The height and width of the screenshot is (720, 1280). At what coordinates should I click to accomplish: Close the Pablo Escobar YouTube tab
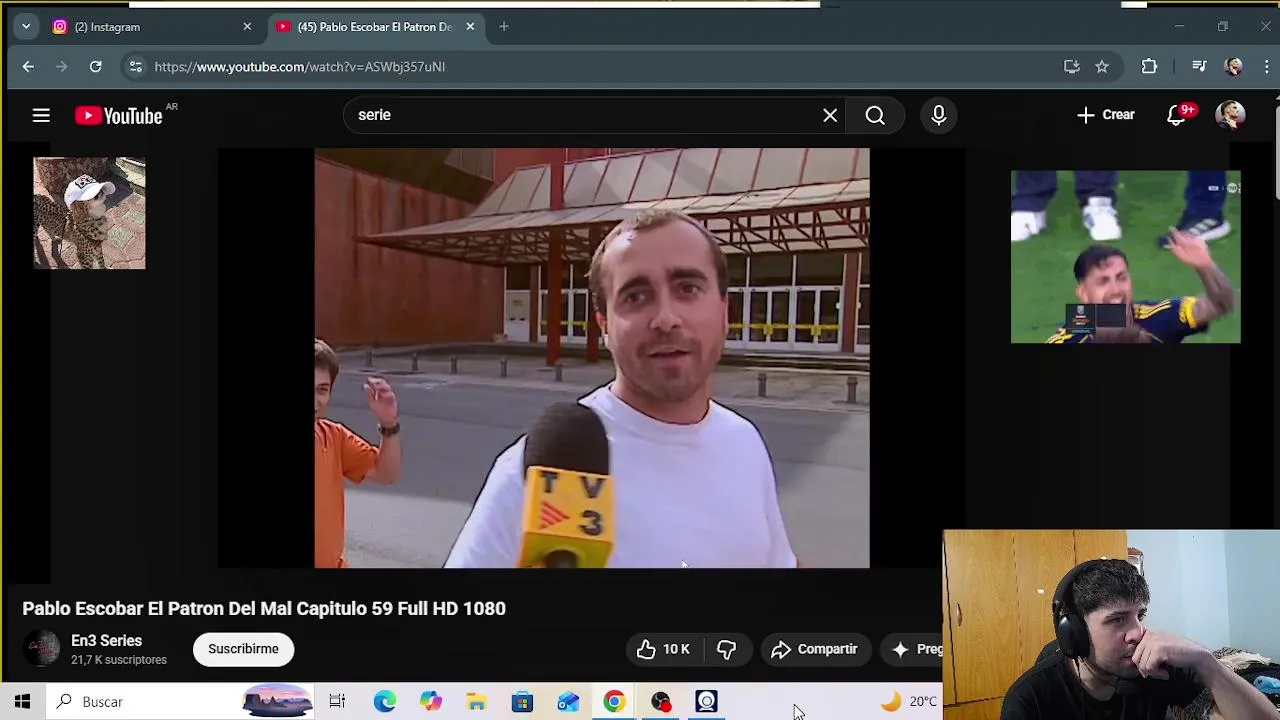(470, 27)
